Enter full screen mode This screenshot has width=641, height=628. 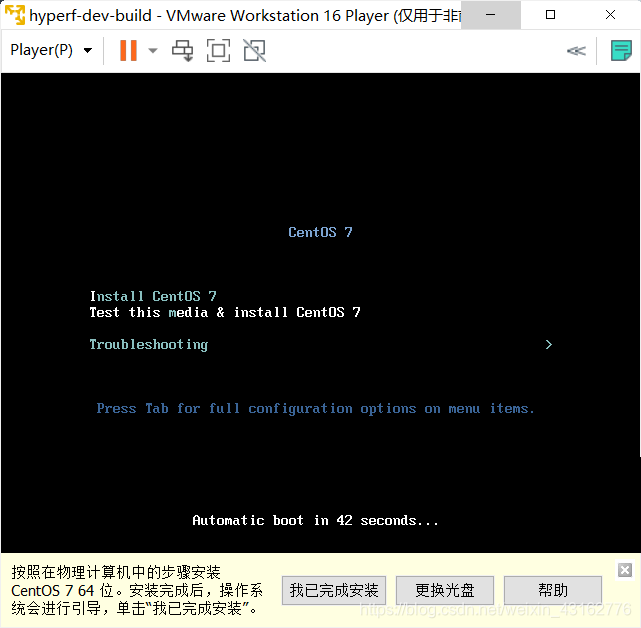[218, 50]
